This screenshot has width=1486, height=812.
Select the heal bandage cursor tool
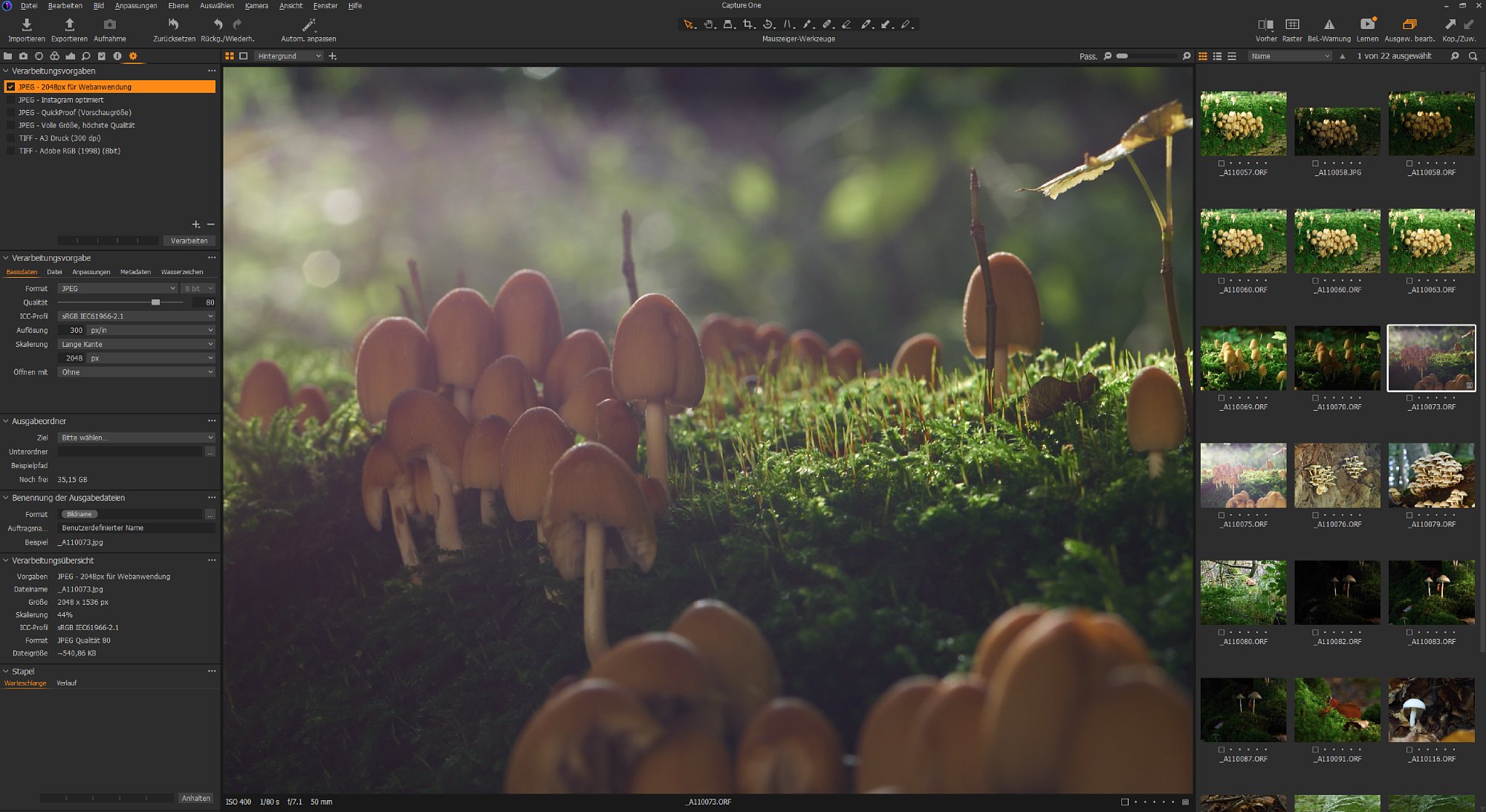tap(827, 25)
